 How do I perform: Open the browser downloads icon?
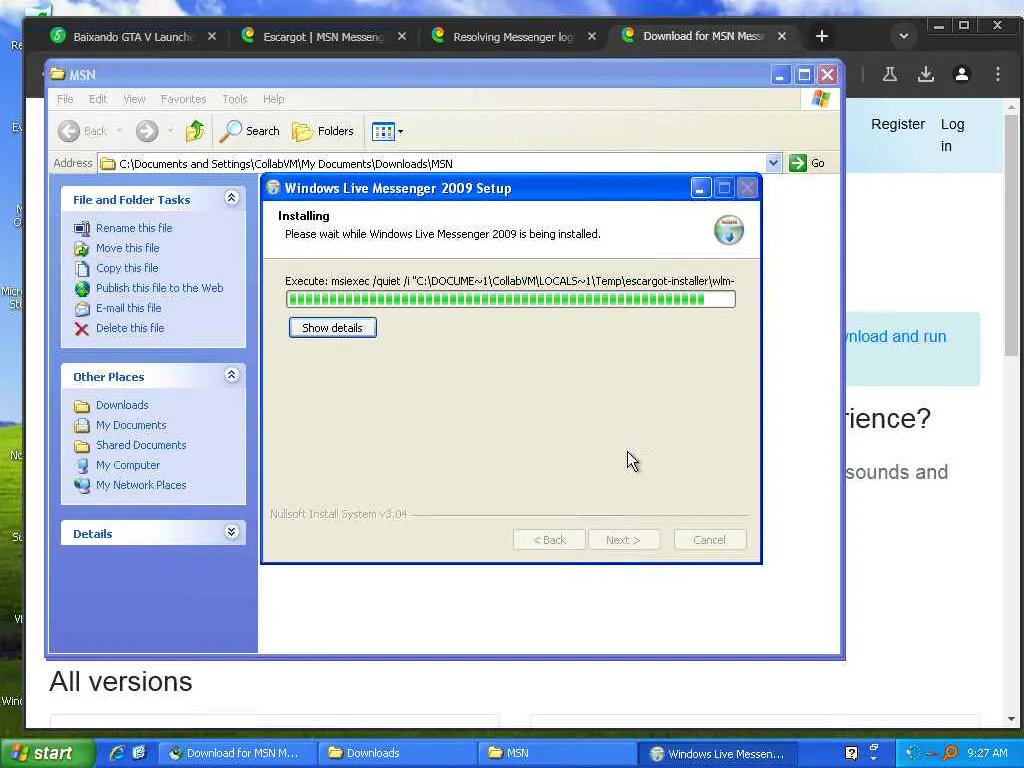coord(925,74)
